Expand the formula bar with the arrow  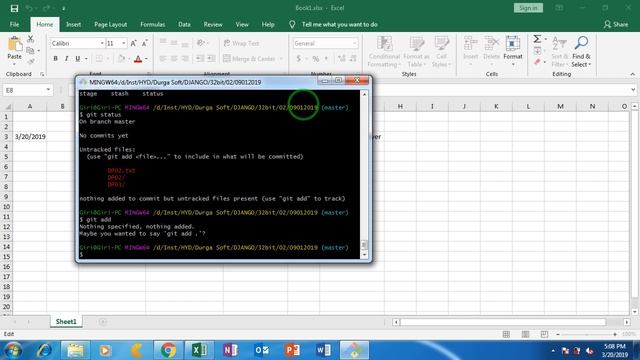tap(633, 90)
